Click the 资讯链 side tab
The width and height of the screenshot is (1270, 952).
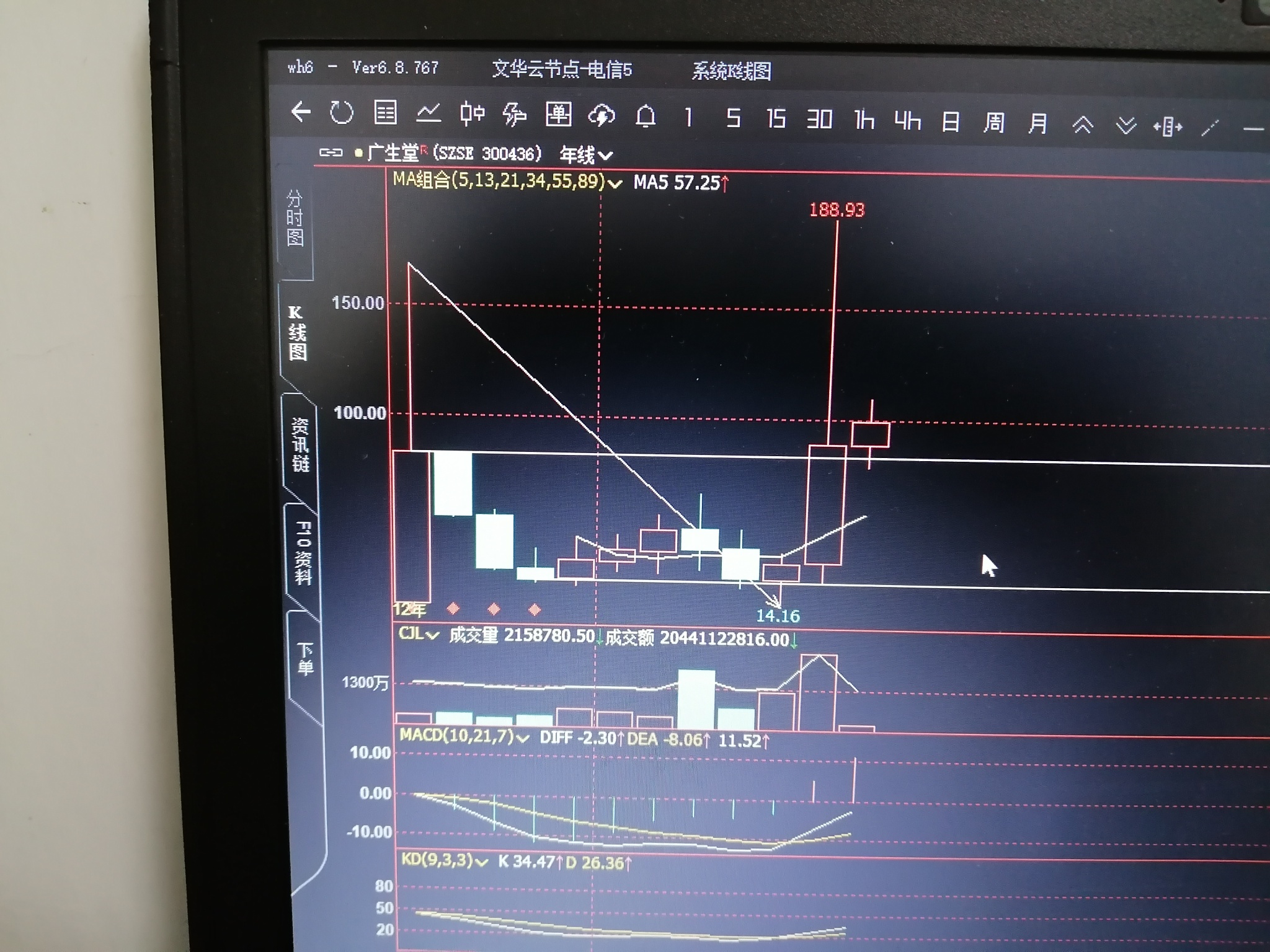[x=300, y=444]
